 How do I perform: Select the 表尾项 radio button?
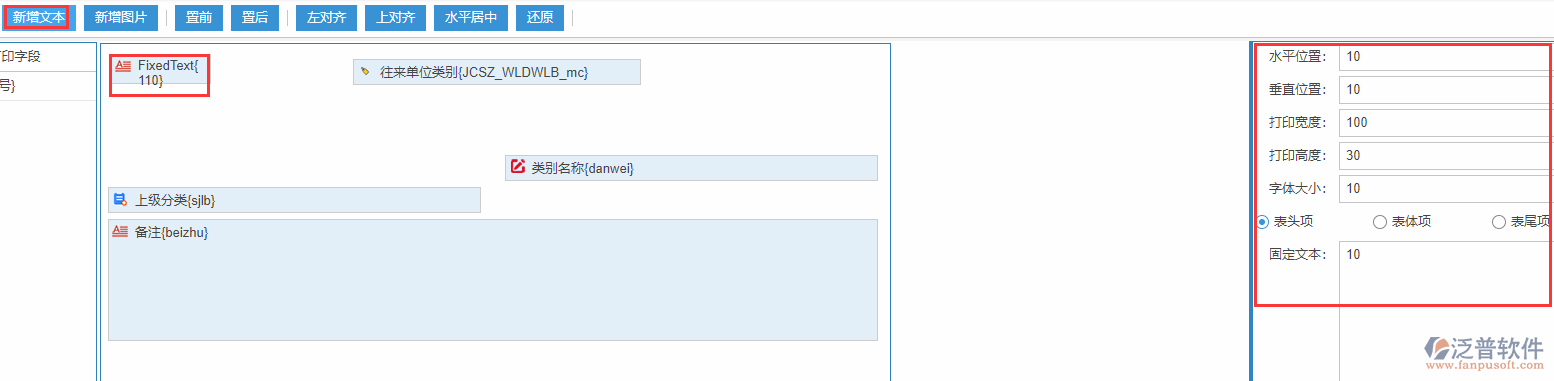pyautogui.click(x=1499, y=222)
